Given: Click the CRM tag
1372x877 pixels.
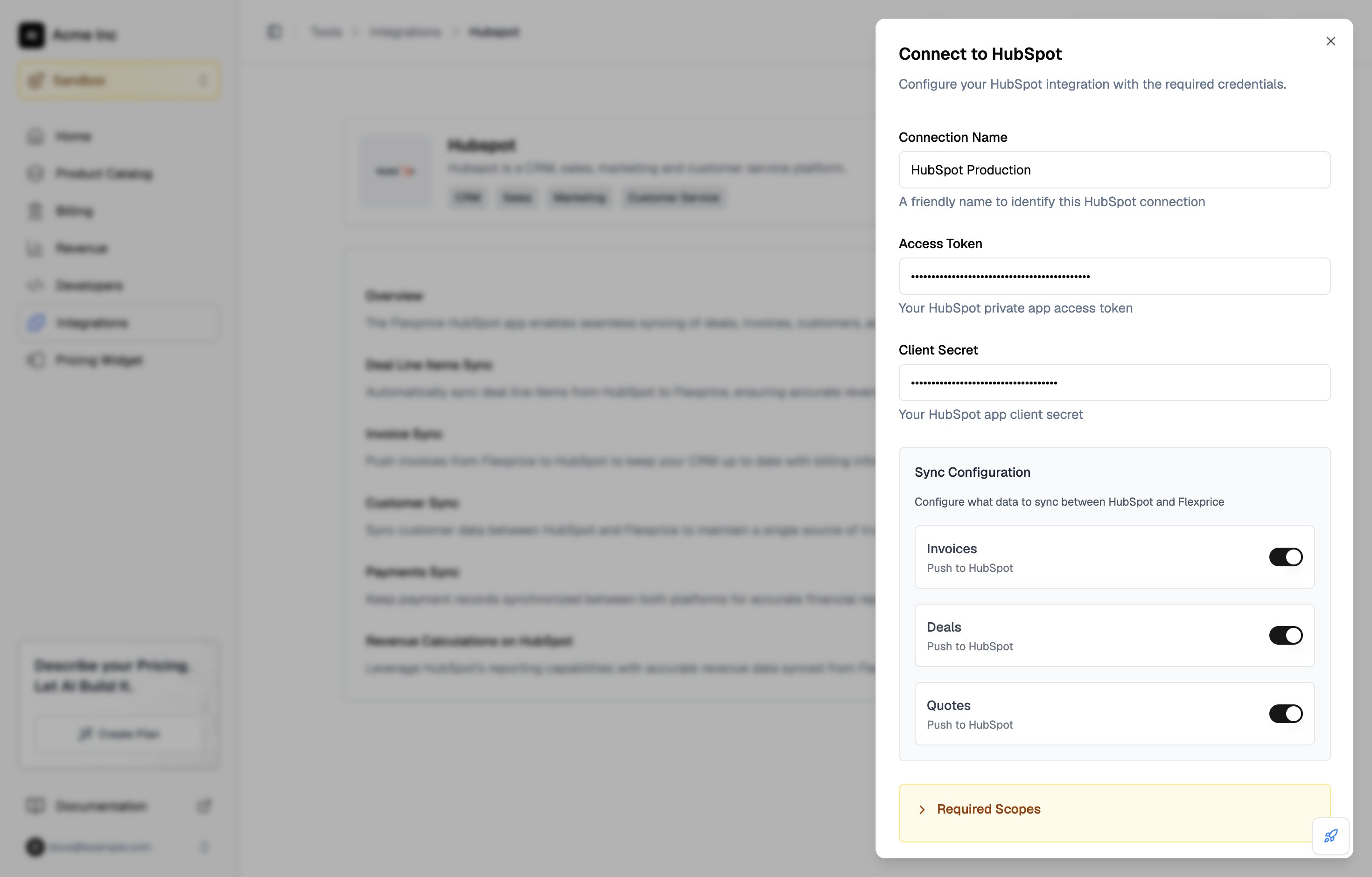Looking at the screenshot, I should click(x=468, y=198).
